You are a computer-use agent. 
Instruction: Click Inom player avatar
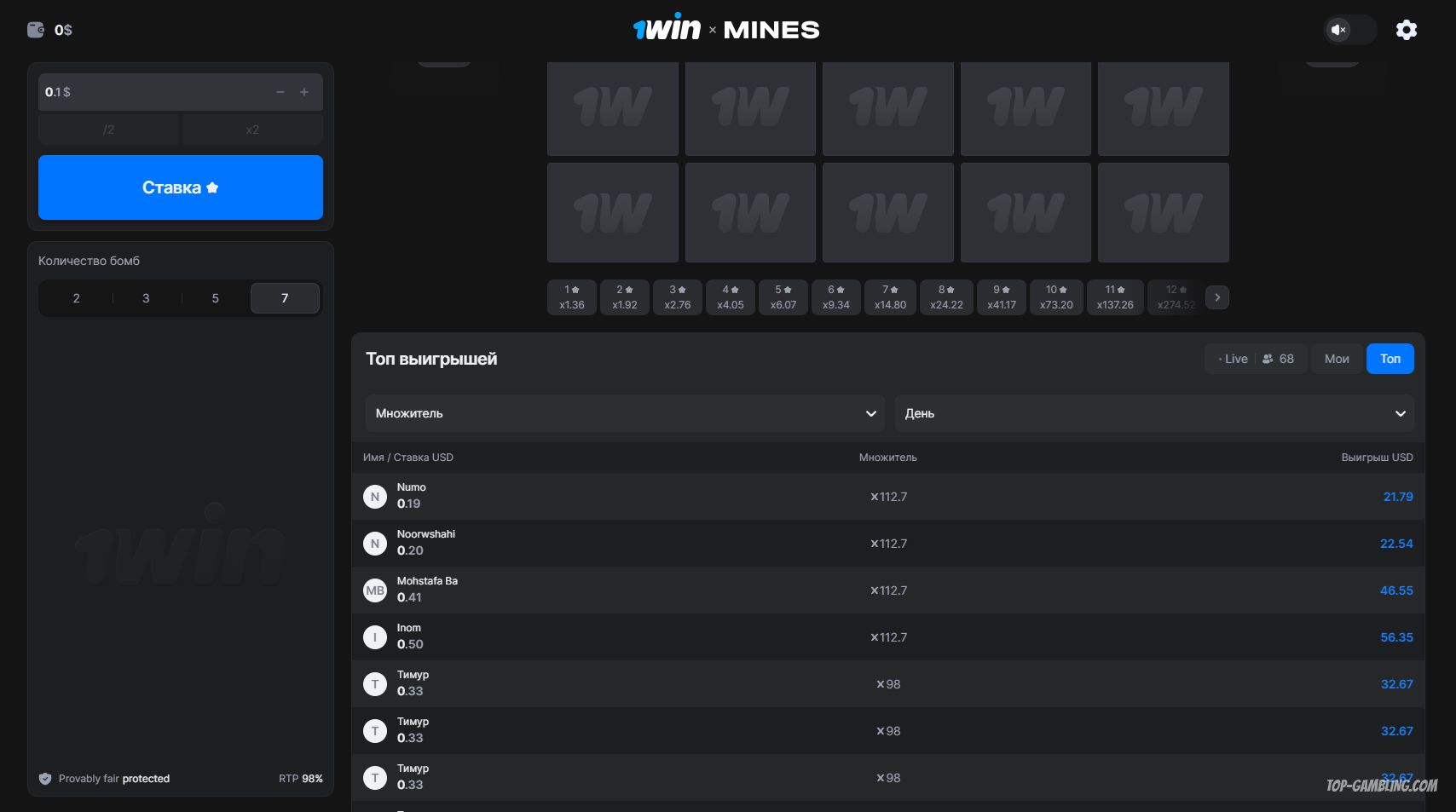[375, 637]
